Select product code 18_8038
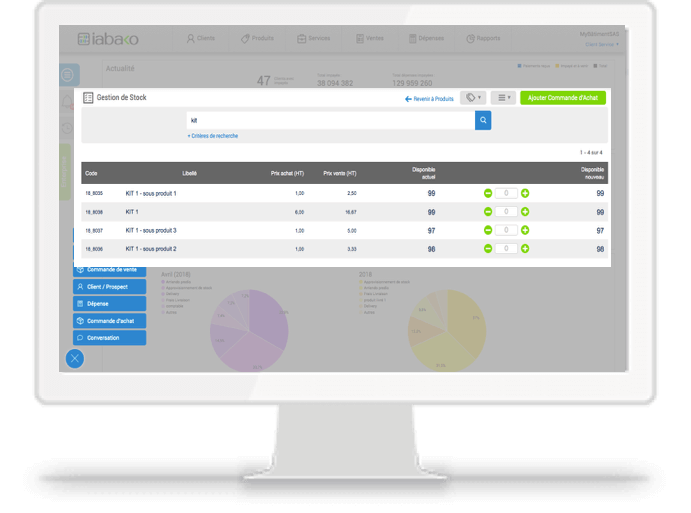Screen dimensions: 691x513 tap(94, 212)
